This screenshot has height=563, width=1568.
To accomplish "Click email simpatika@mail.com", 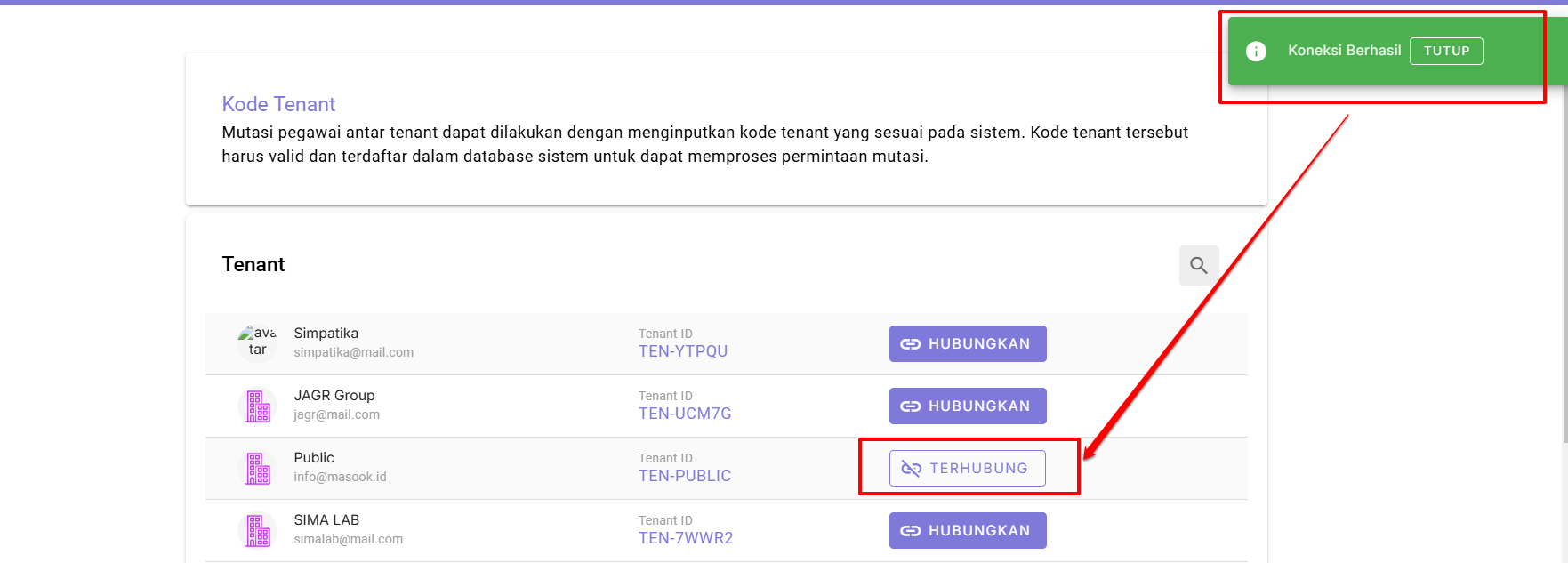I will (354, 352).
